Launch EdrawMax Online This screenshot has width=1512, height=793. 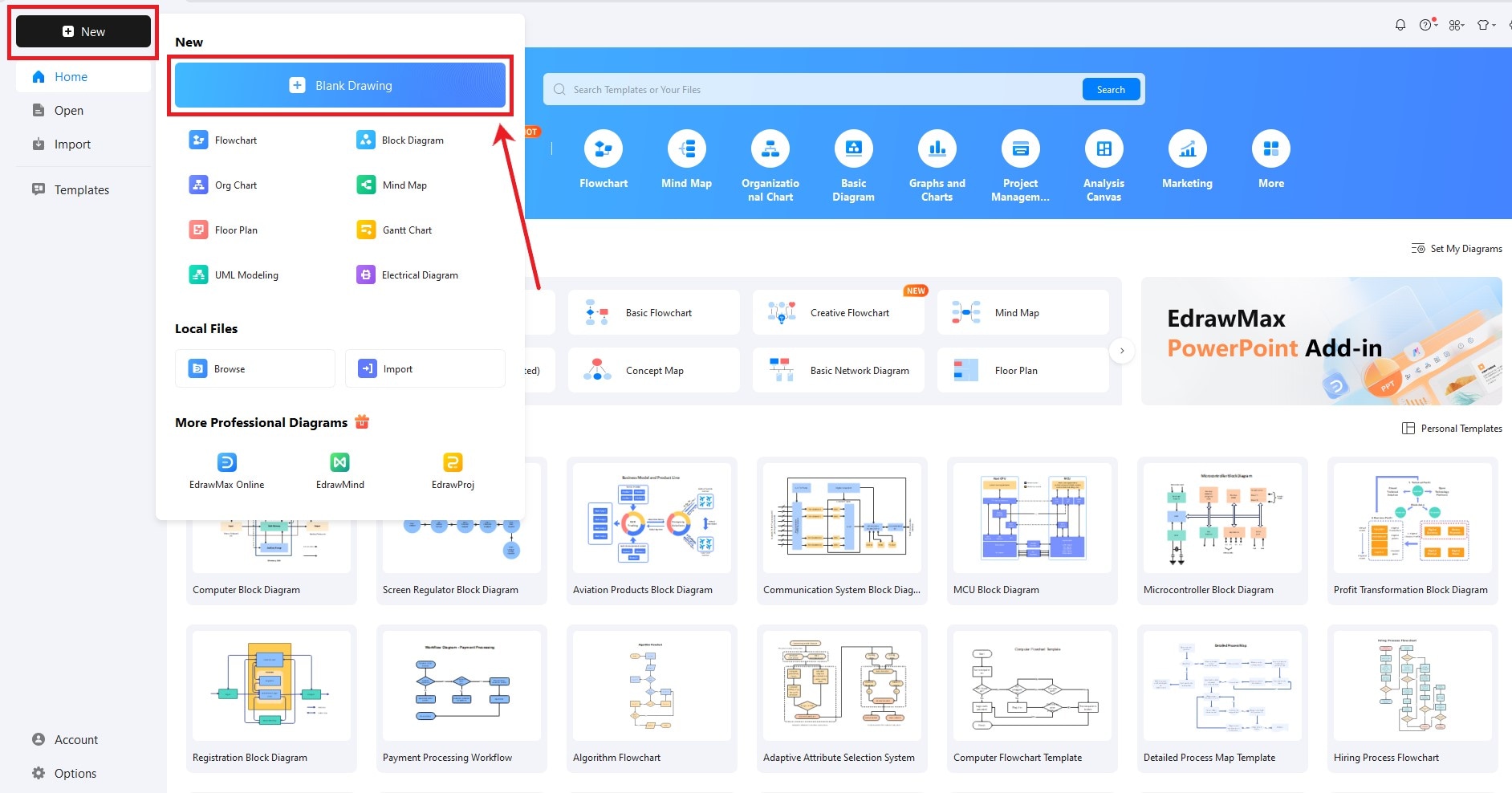(x=226, y=471)
